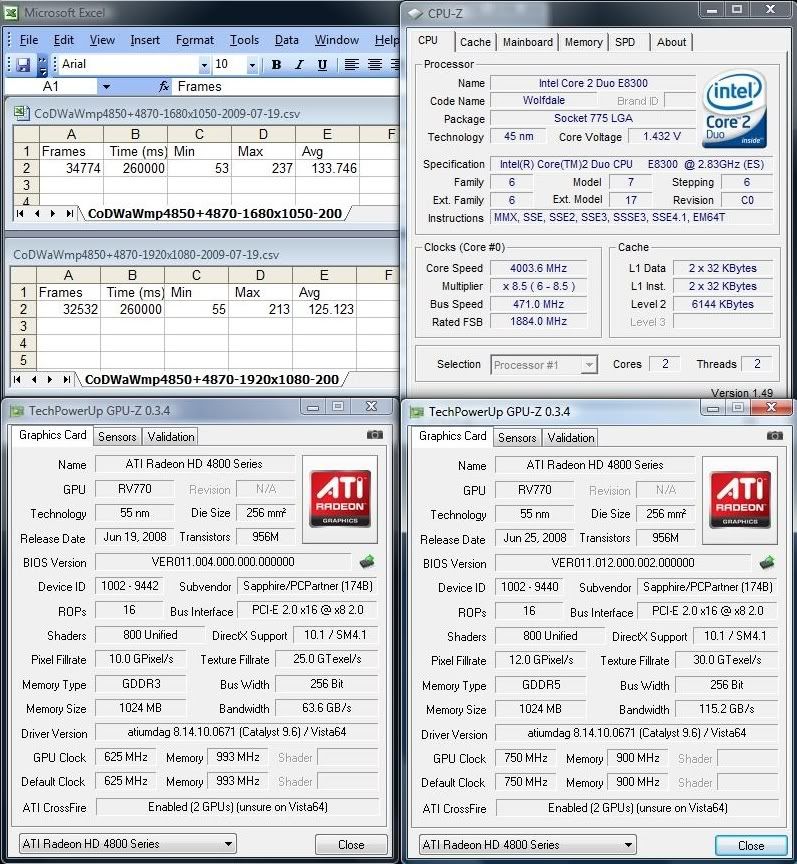Click BIOS save chip icon in right GPU-Z
The image size is (797, 864).
pos(767,563)
